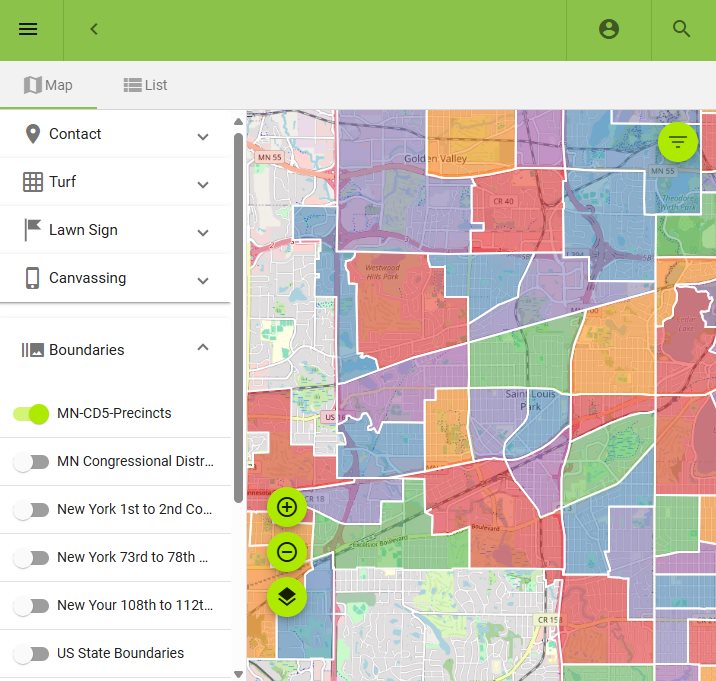The image size is (716, 681).
Task: Open the user account profile icon
Action: (609, 29)
